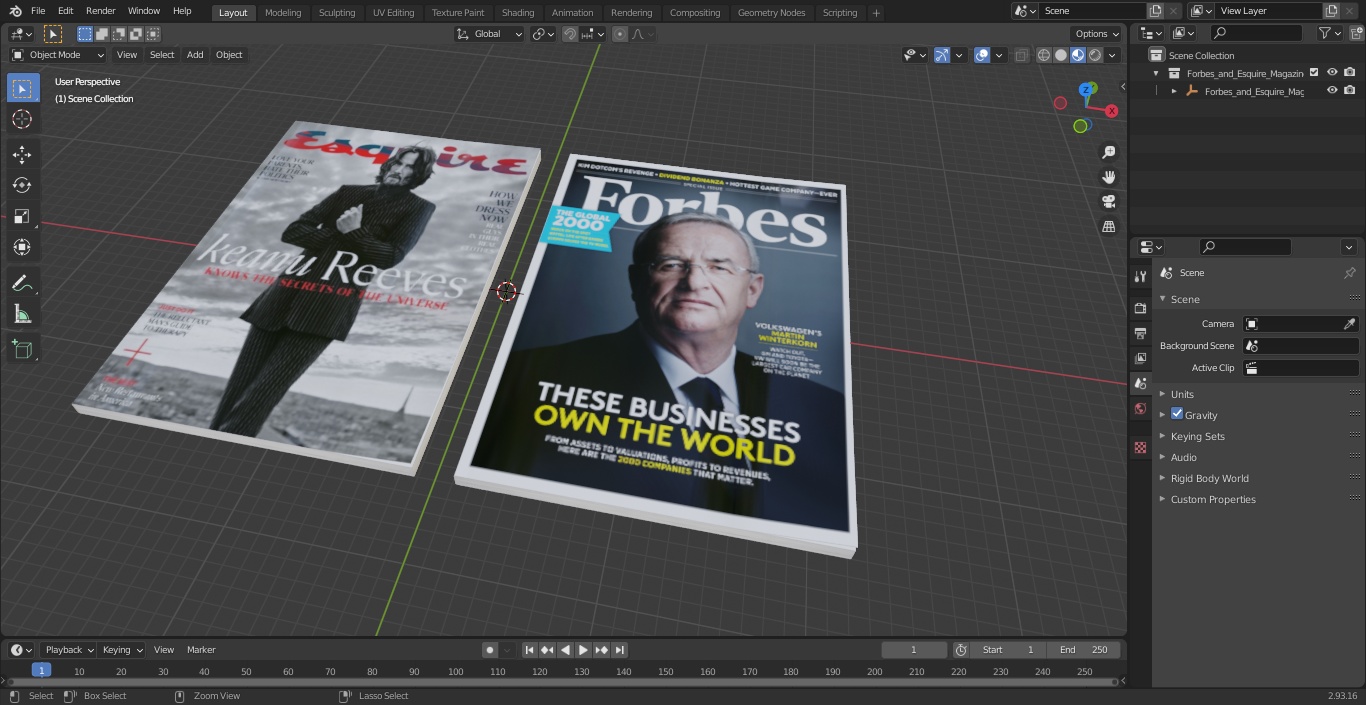This screenshot has width=1366, height=705.
Task: Switch to Wireframe viewport shading
Action: pyautogui.click(x=1043, y=55)
